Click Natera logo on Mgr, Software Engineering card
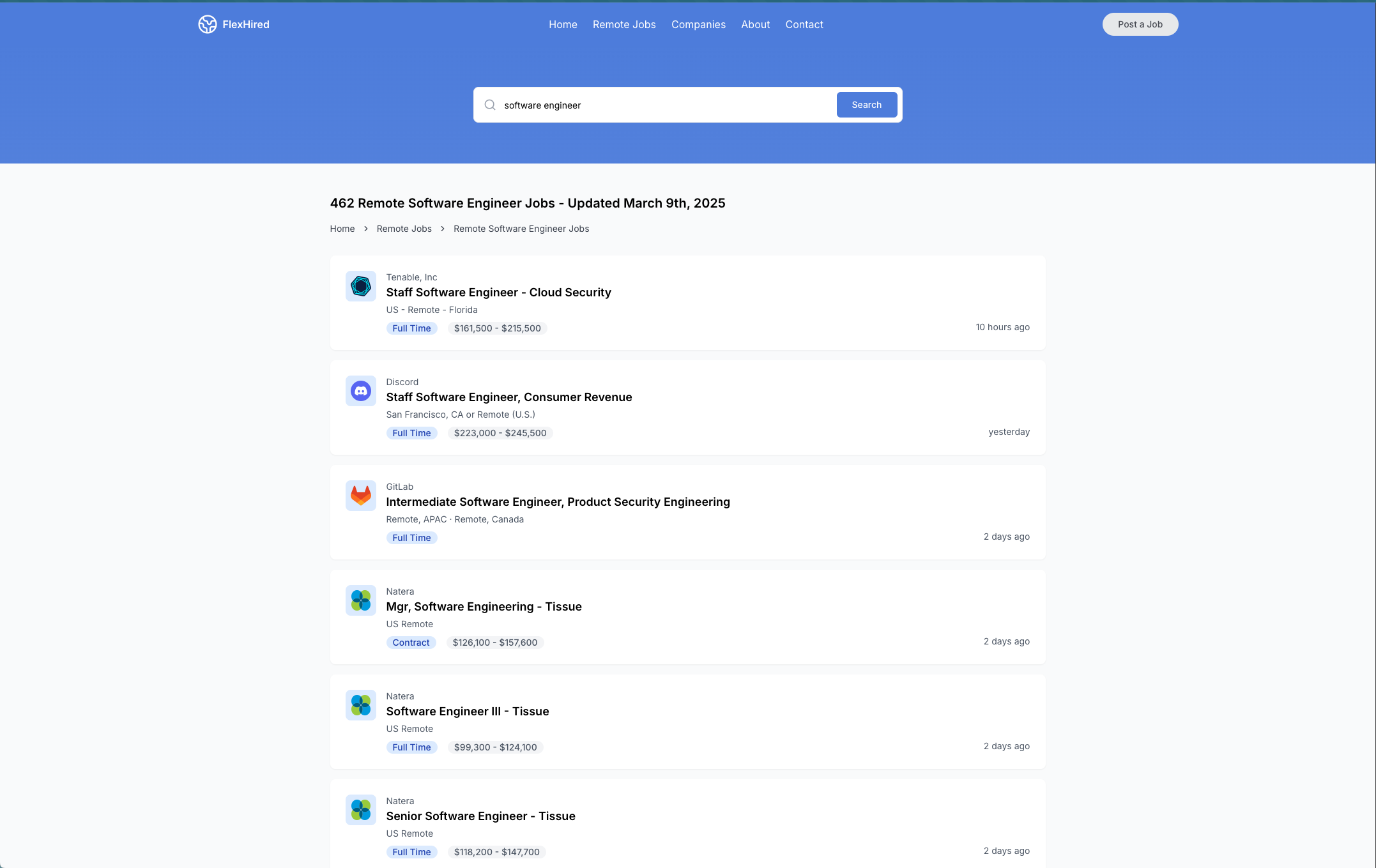 pos(361,600)
